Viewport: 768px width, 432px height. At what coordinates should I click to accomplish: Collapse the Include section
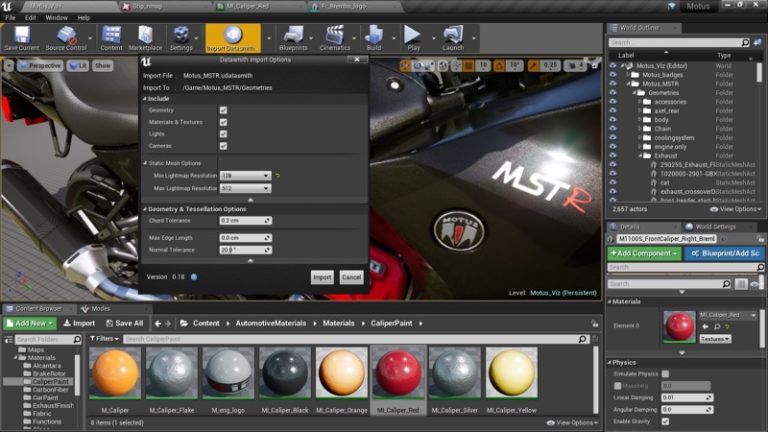click(x=145, y=98)
